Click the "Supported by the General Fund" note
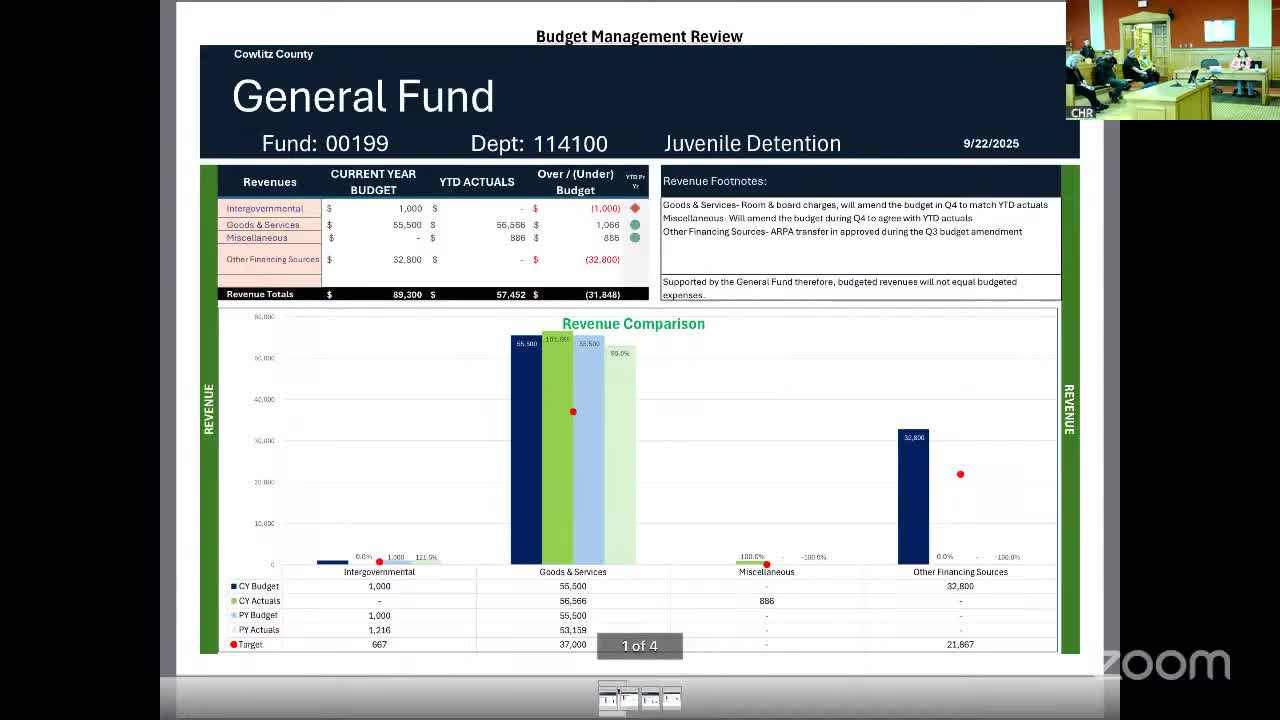1280x720 pixels. pos(839,288)
